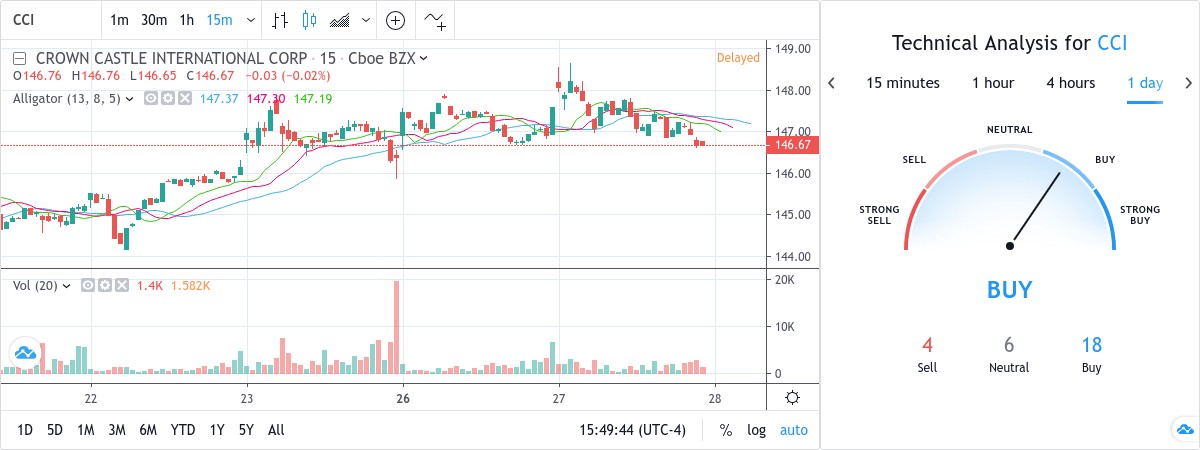Expand the Vol (20) indicator dropdown arrow
Image resolution: width=1200 pixels, height=450 pixels.
pos(66,286)
